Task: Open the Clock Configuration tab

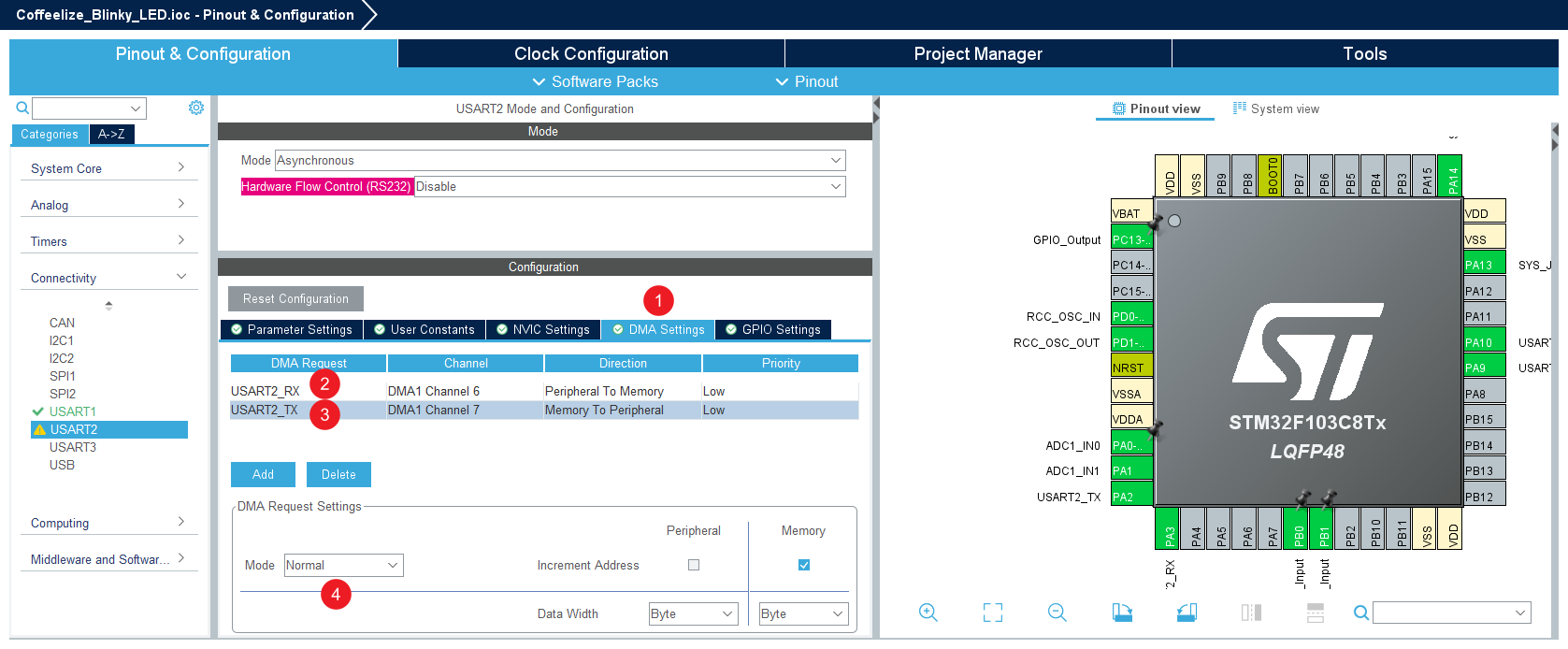Action: [x=591, y=53]
